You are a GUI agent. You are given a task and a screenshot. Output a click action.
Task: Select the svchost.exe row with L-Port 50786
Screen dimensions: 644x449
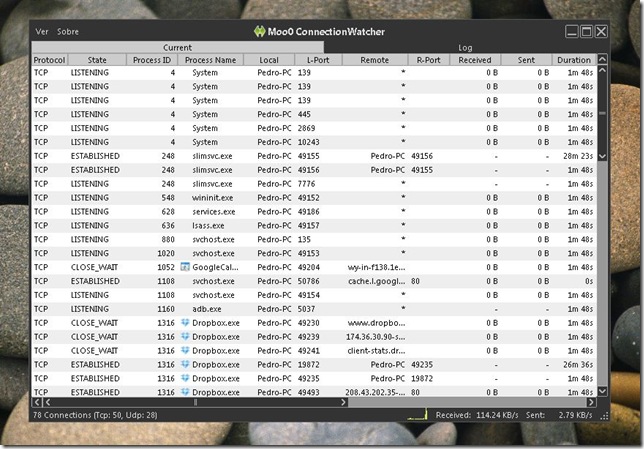(314, 281)
